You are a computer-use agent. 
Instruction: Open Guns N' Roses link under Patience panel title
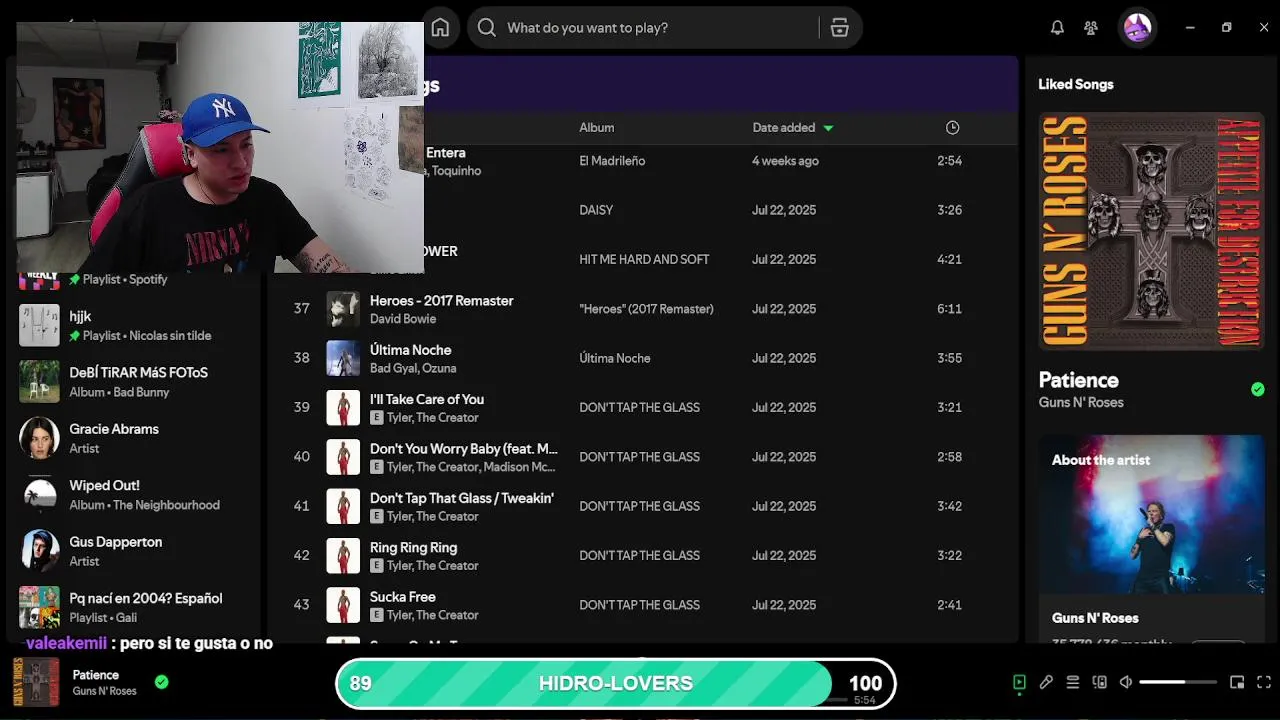click(1081, 403)
